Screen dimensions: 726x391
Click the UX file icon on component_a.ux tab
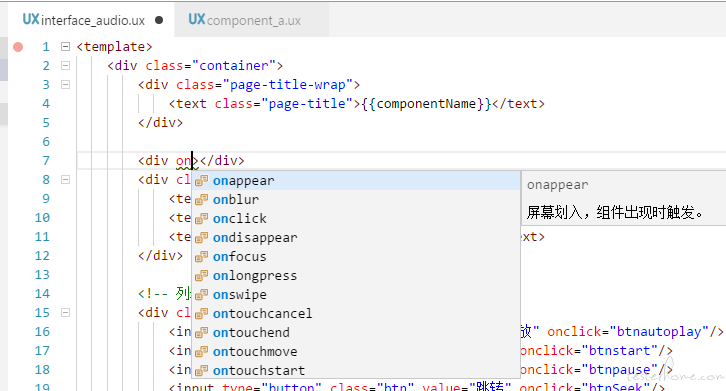(x=197, y=19)
